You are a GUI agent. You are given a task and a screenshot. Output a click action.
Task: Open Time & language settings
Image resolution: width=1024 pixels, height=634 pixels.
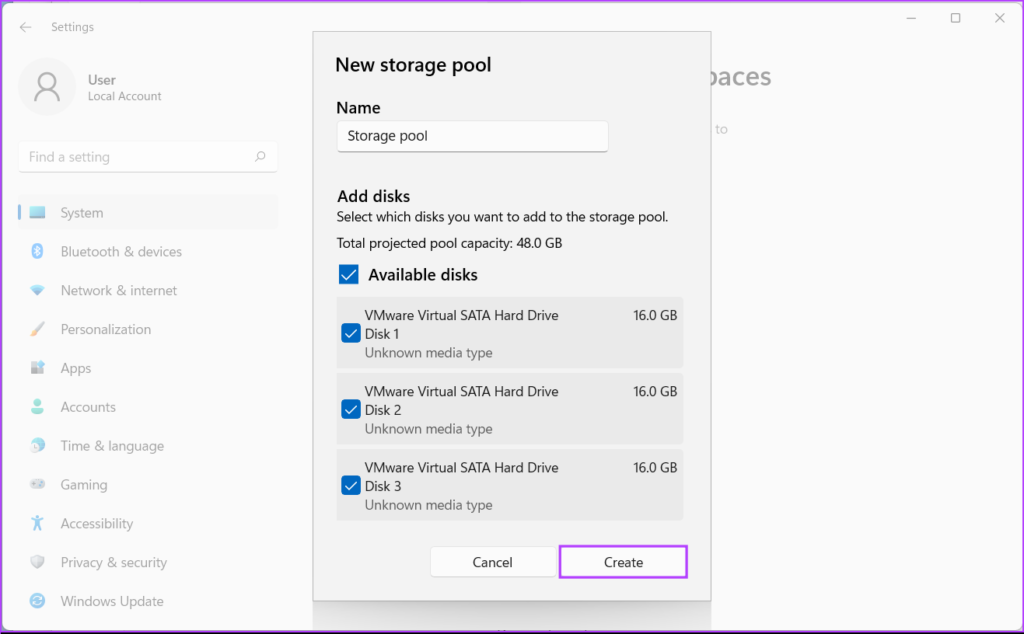(112, 446)
